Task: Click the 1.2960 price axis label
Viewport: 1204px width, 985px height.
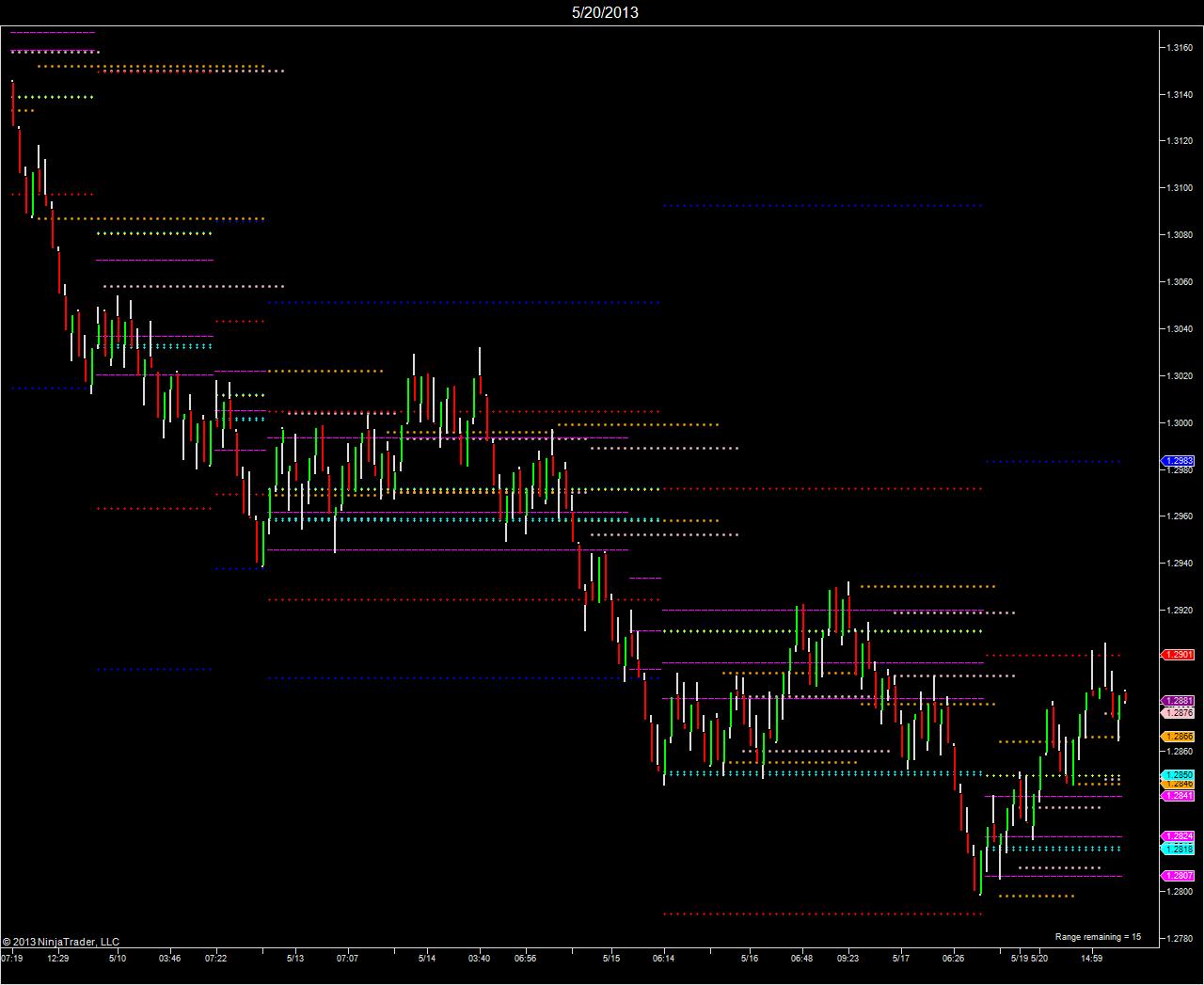Action: [1180, 516]
